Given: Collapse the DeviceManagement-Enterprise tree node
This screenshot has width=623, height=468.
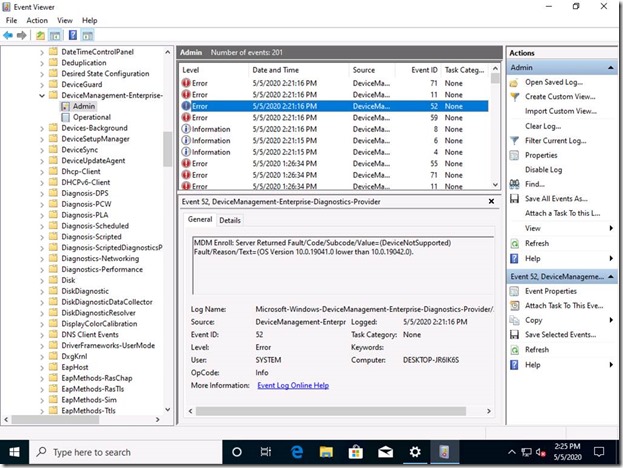Looking at the screenshot, I should point(41,94).
